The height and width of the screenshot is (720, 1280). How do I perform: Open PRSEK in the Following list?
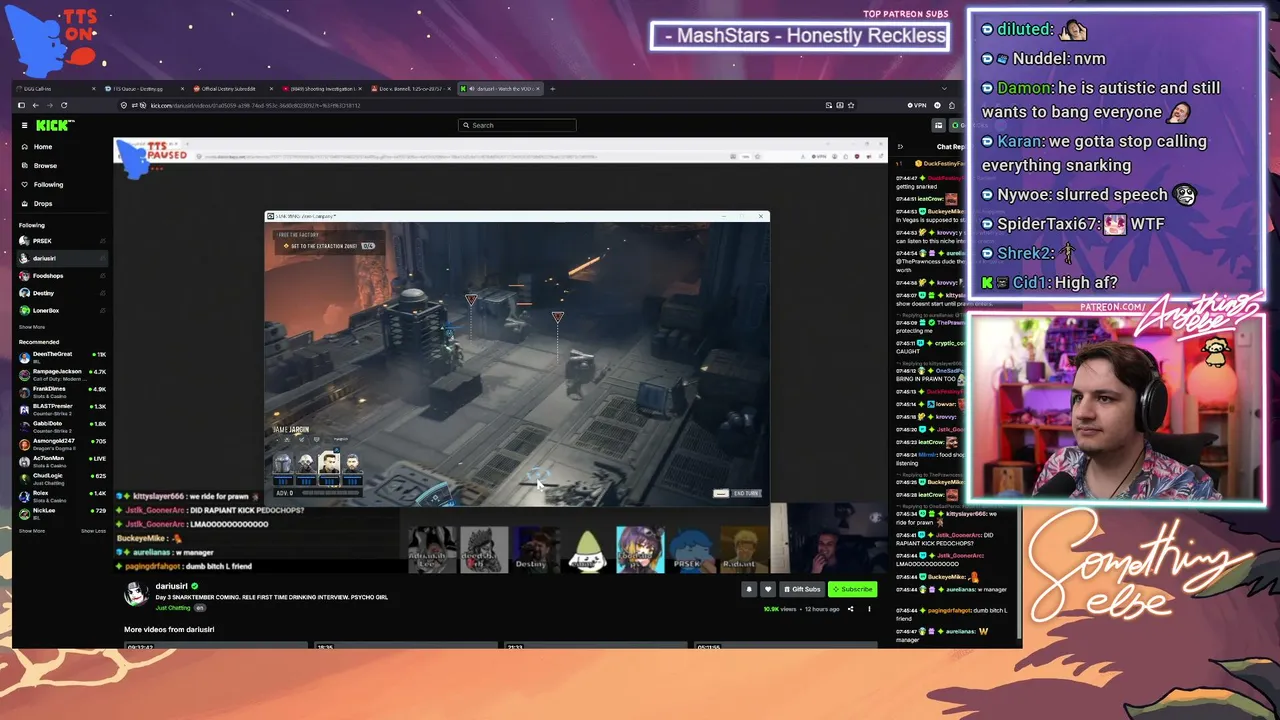coord(62,241)
